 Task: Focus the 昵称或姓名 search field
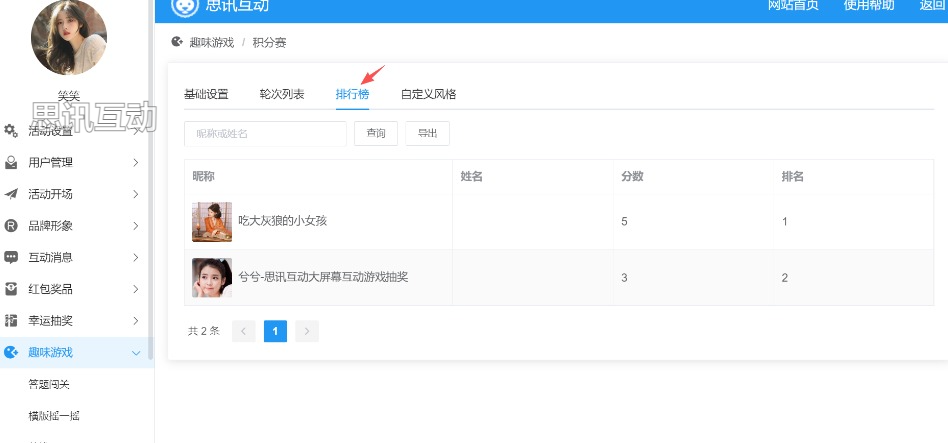click(265, 133)
